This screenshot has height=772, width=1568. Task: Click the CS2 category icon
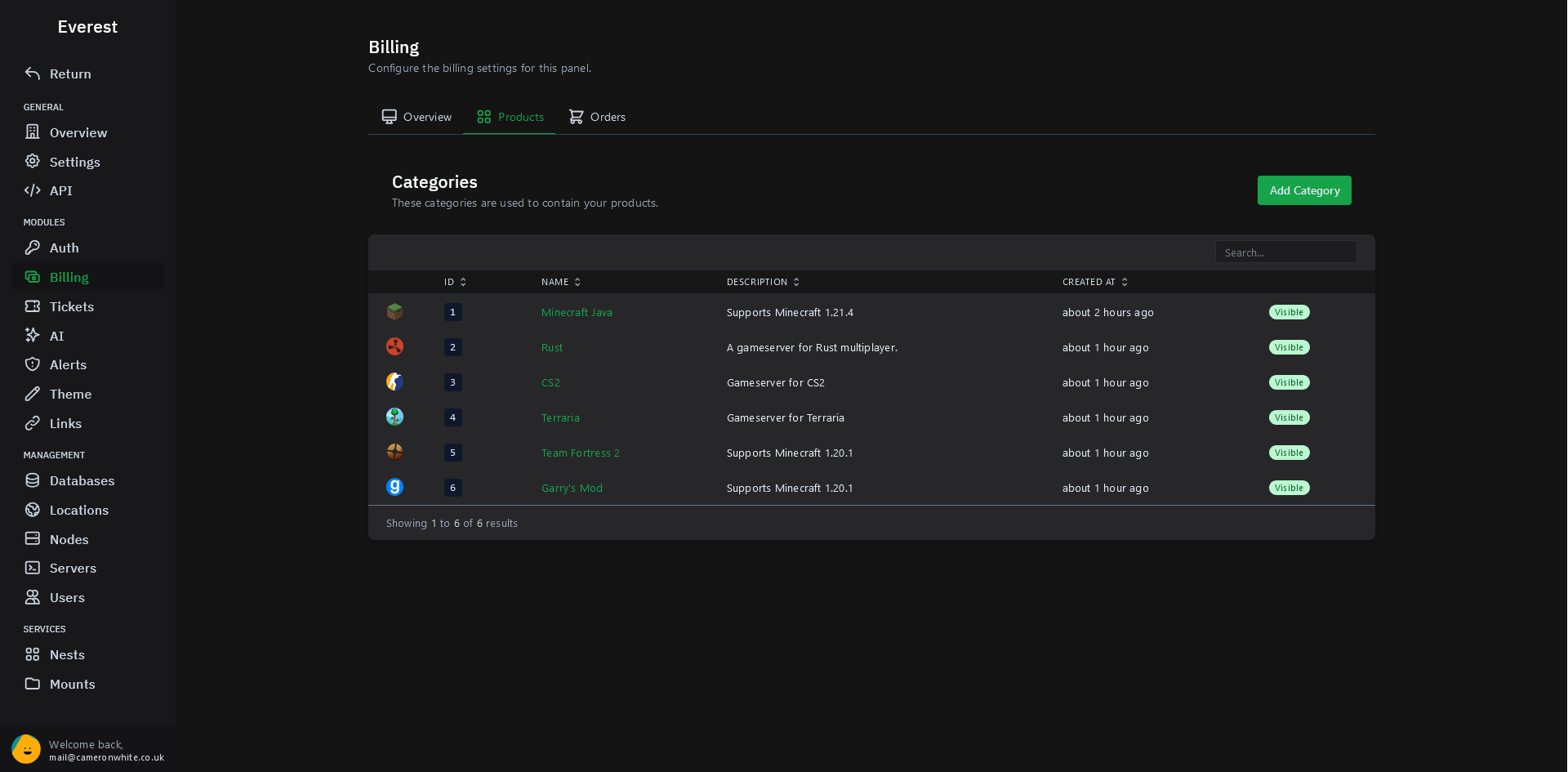[x=394, y=382]
